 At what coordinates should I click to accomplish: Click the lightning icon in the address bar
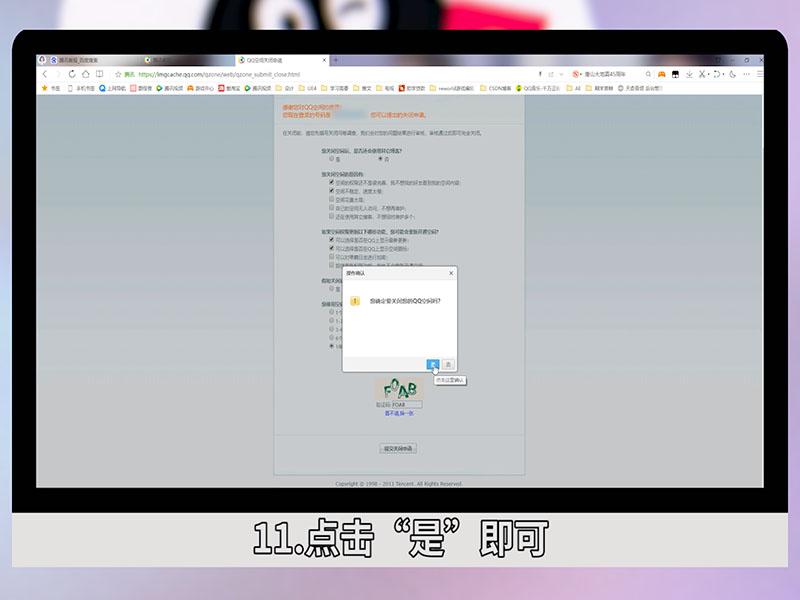[x=540, y=74]
